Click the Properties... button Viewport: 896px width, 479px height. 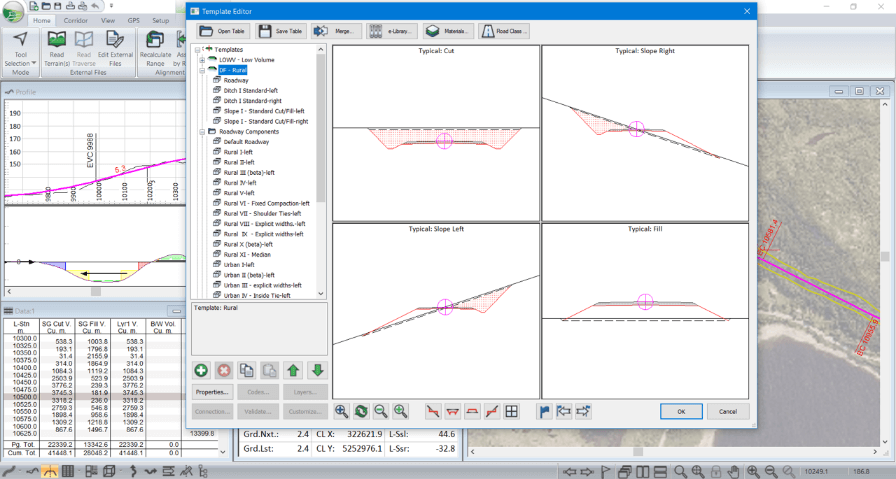pyautogui.click(x=213, y=392)
